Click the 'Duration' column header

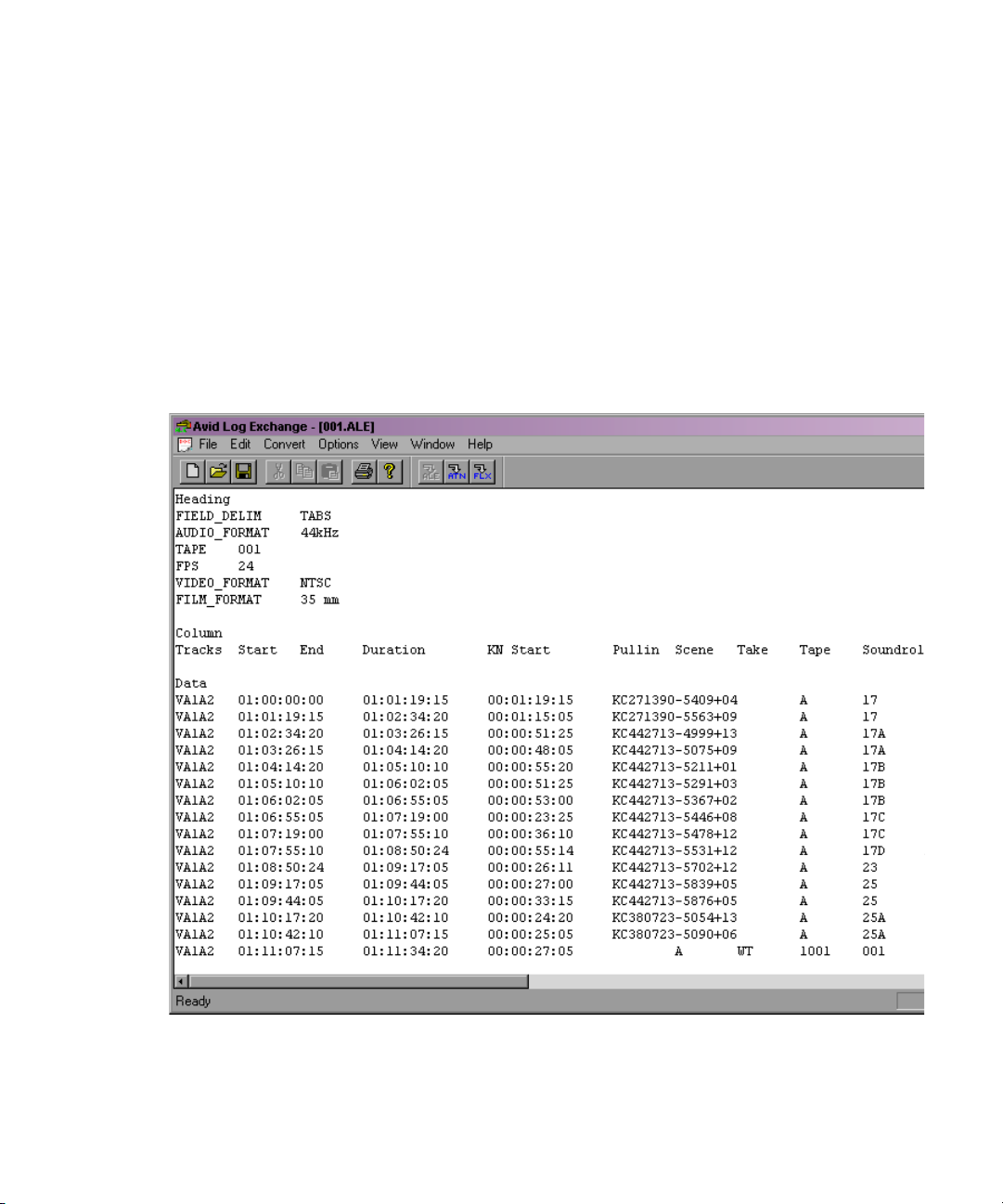point(393,650)
